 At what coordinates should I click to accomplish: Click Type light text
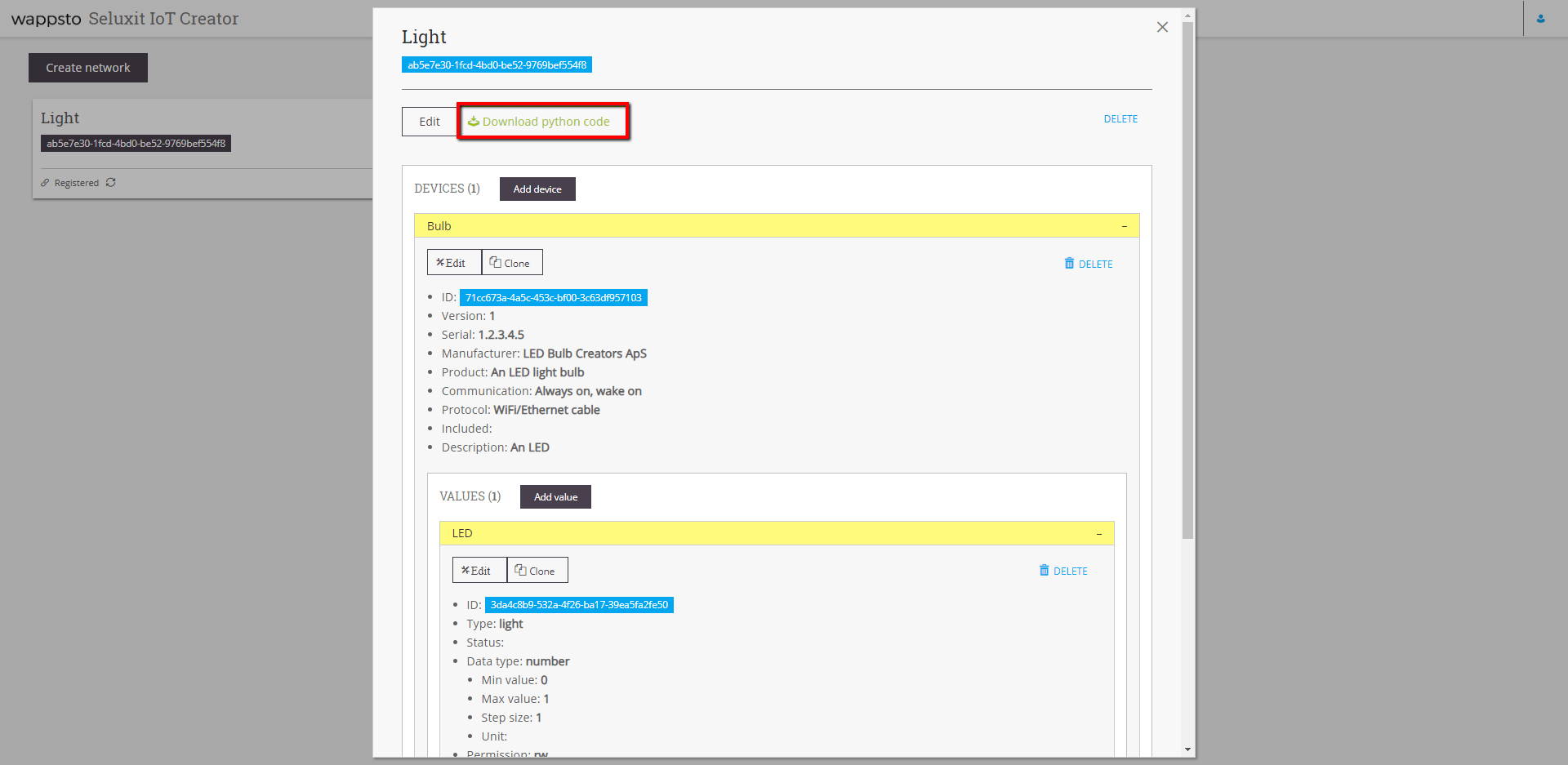pyautogui.click(x=495, y=624)
